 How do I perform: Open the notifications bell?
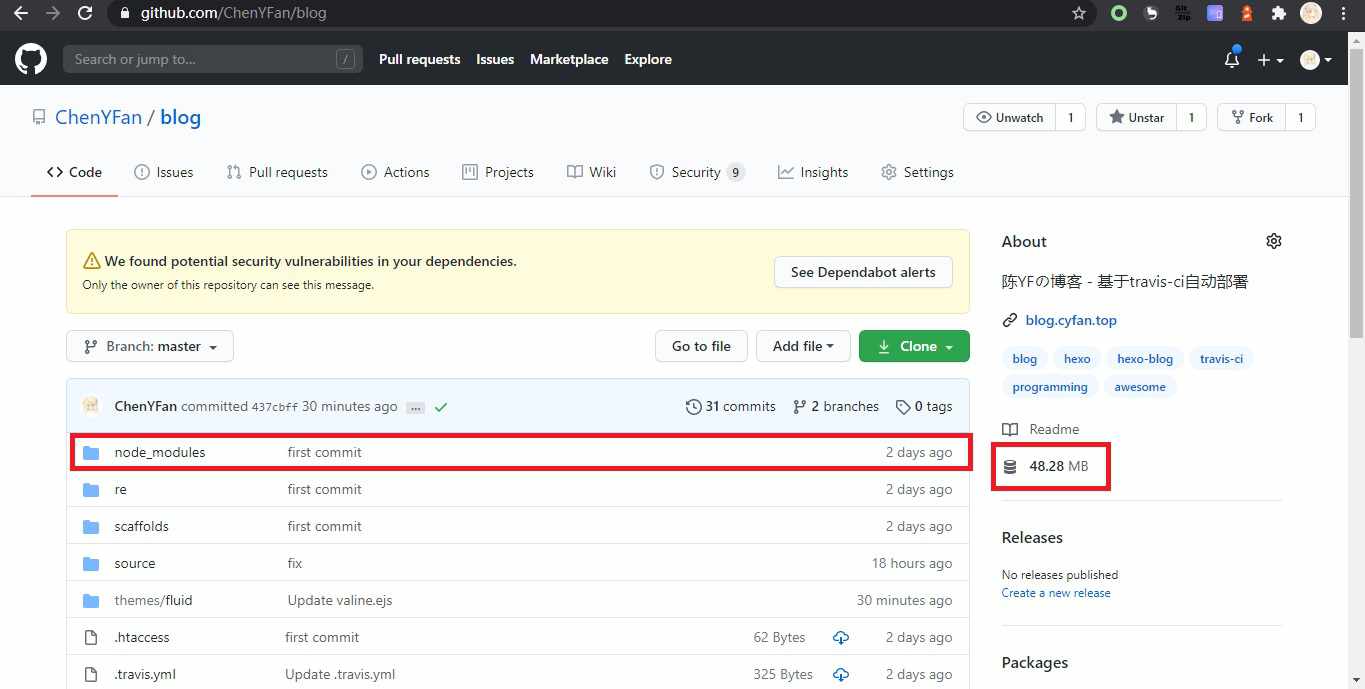1232,59
